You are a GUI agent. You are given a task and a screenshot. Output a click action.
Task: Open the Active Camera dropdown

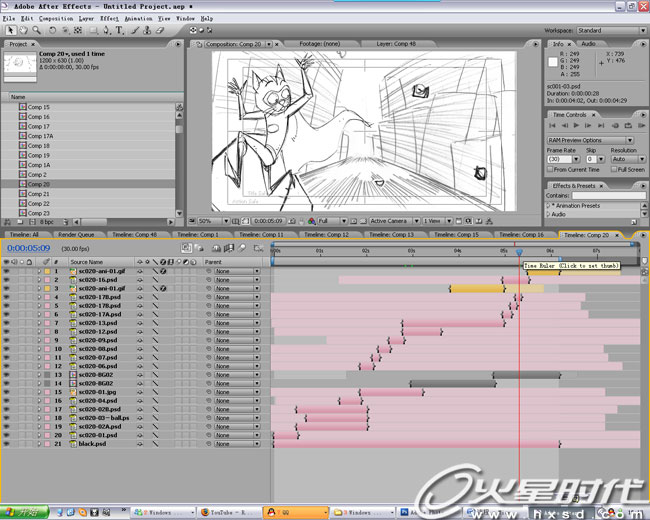(394, 221)
